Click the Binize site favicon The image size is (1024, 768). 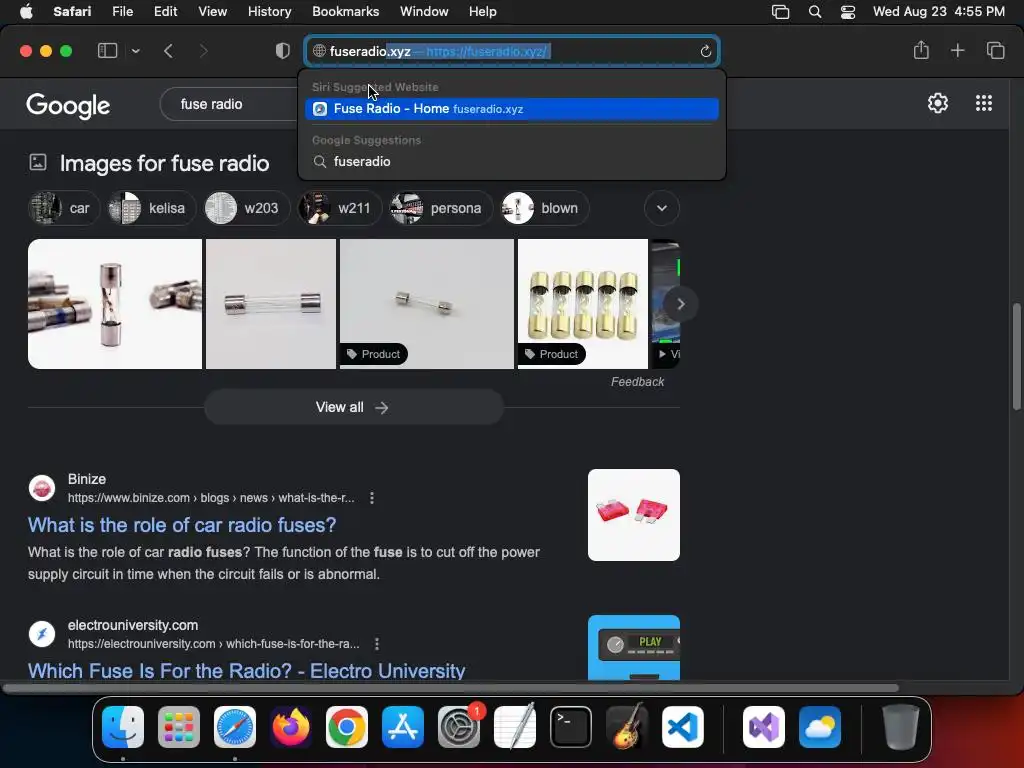pyautogui.click(x=42, y=488)
